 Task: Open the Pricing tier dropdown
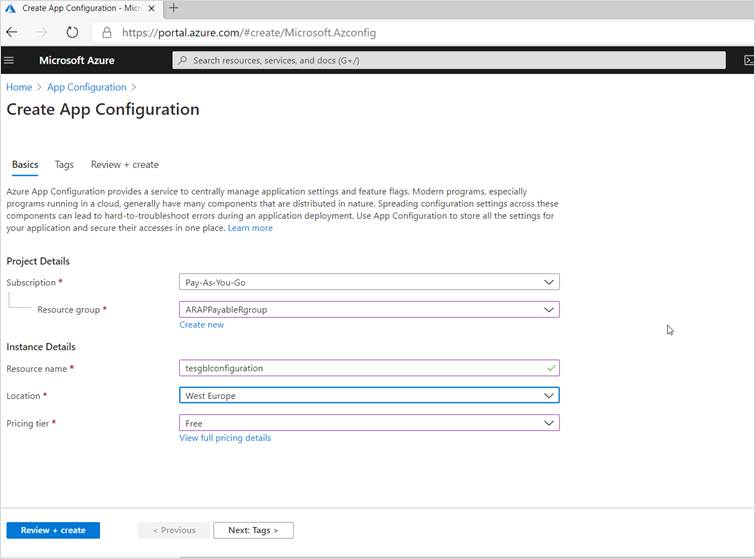coord(548,423)
